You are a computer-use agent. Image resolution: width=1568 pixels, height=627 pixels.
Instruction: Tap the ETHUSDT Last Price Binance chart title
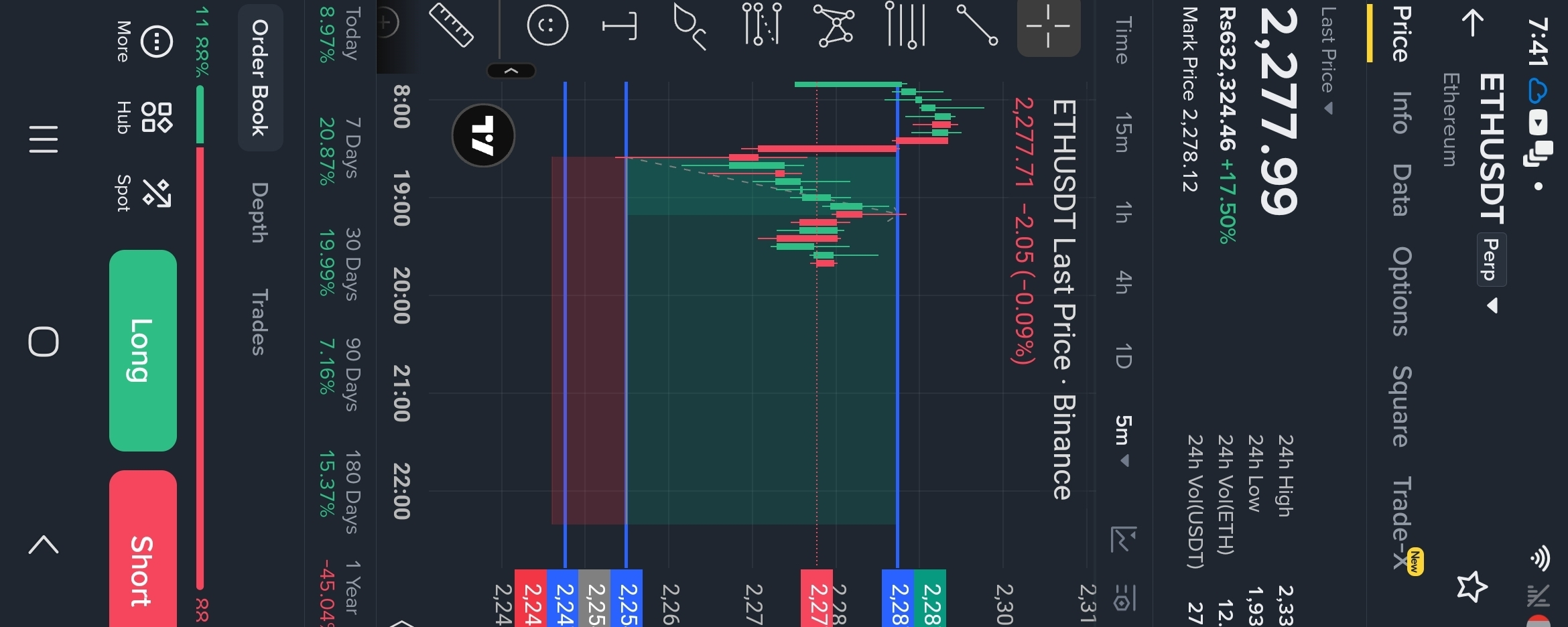point(1064,299)
